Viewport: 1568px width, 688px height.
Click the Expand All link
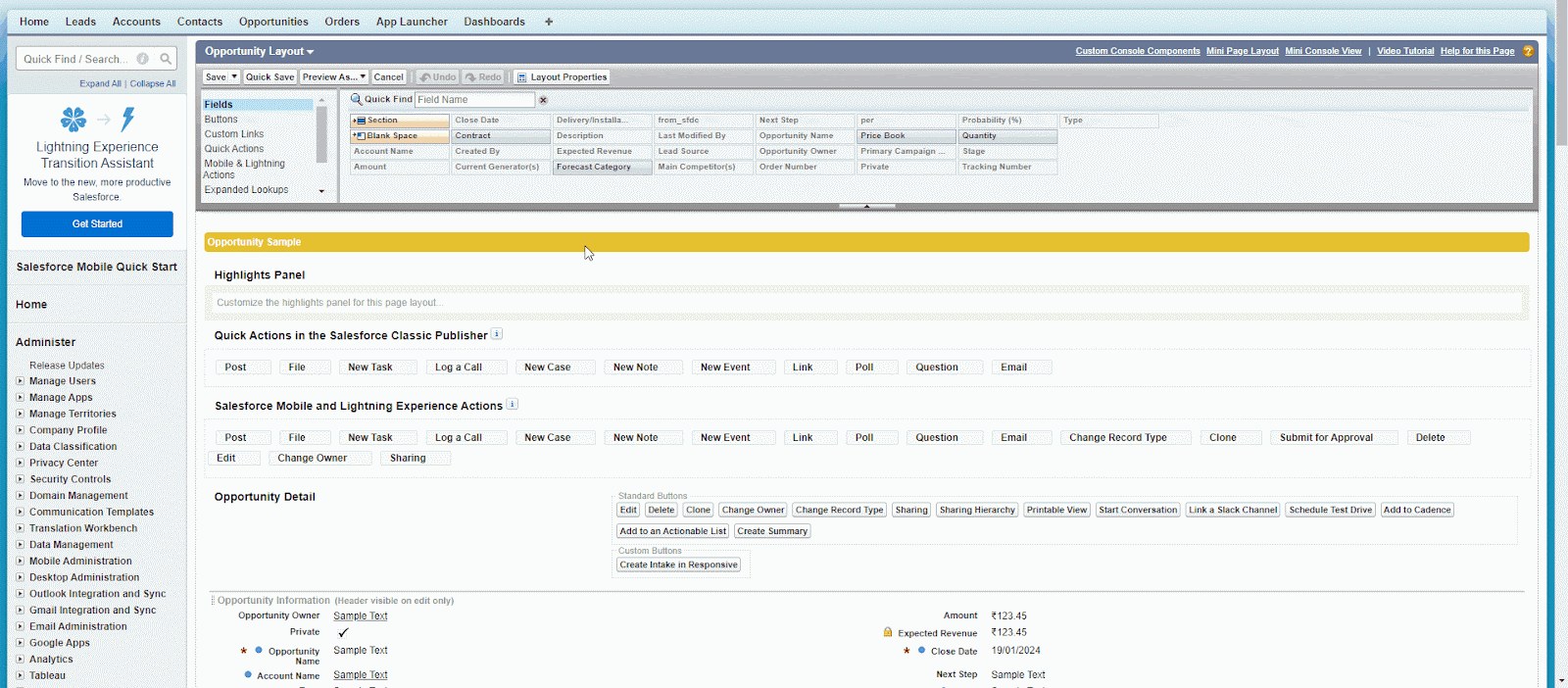pos(101,83)
